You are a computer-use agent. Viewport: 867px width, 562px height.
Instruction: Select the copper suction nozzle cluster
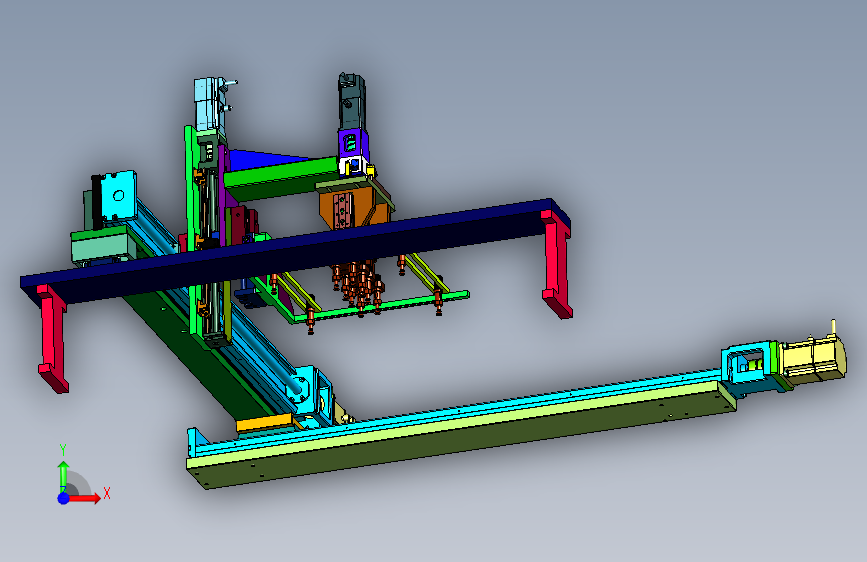(x=358, y=284)
